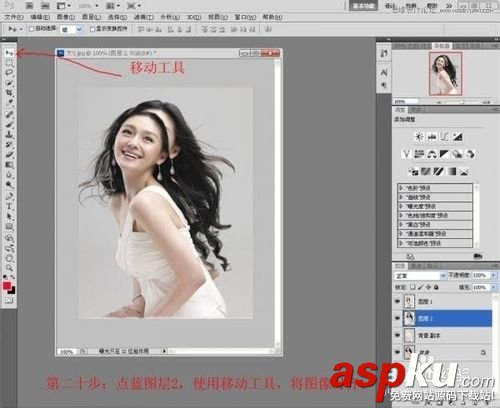Toggle the 自动选择 auto-select checkbox
Image resolution: width=500 pixels, height=408 pixels.
32,29
